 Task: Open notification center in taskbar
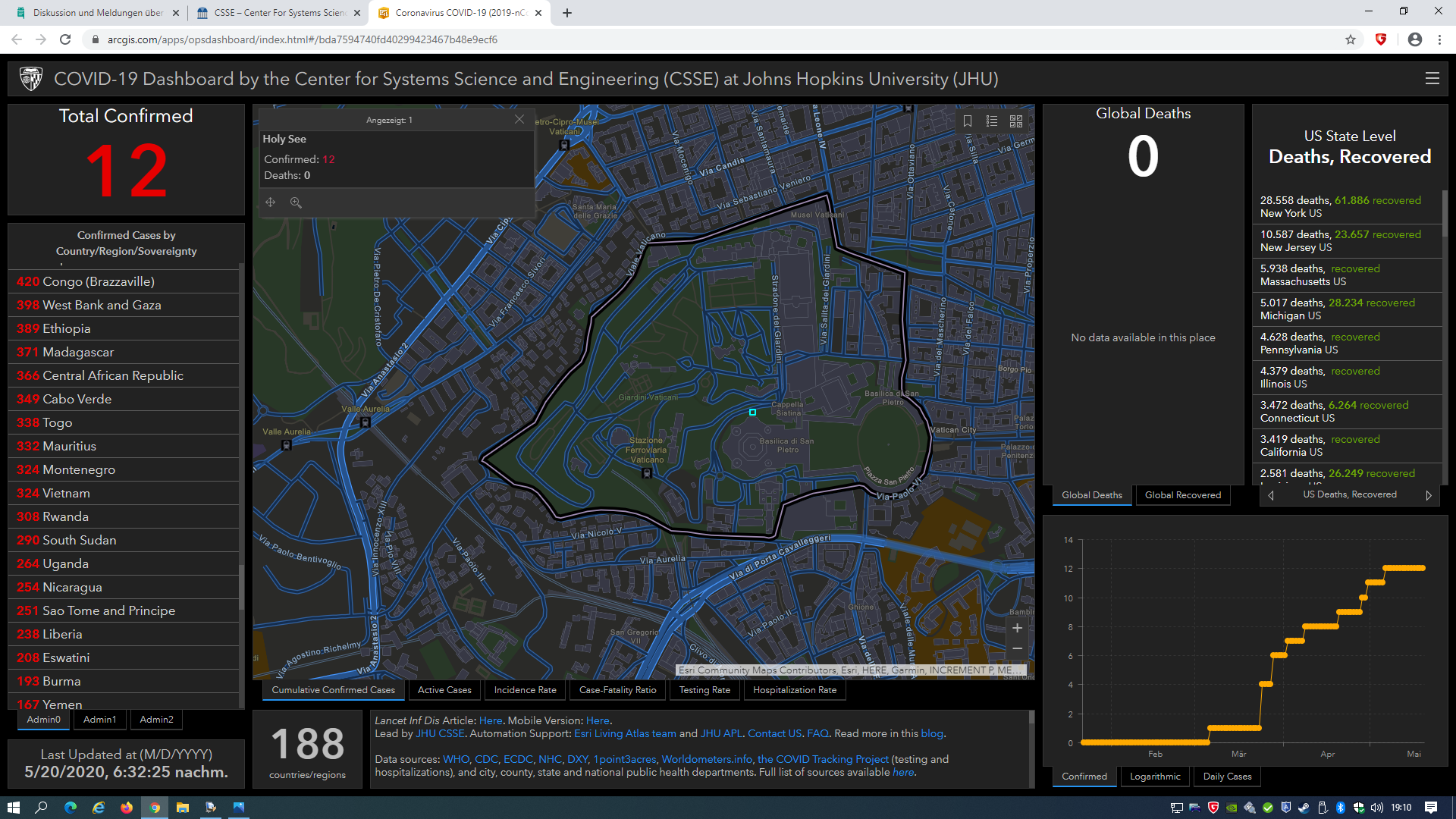tap(1431, 808)
